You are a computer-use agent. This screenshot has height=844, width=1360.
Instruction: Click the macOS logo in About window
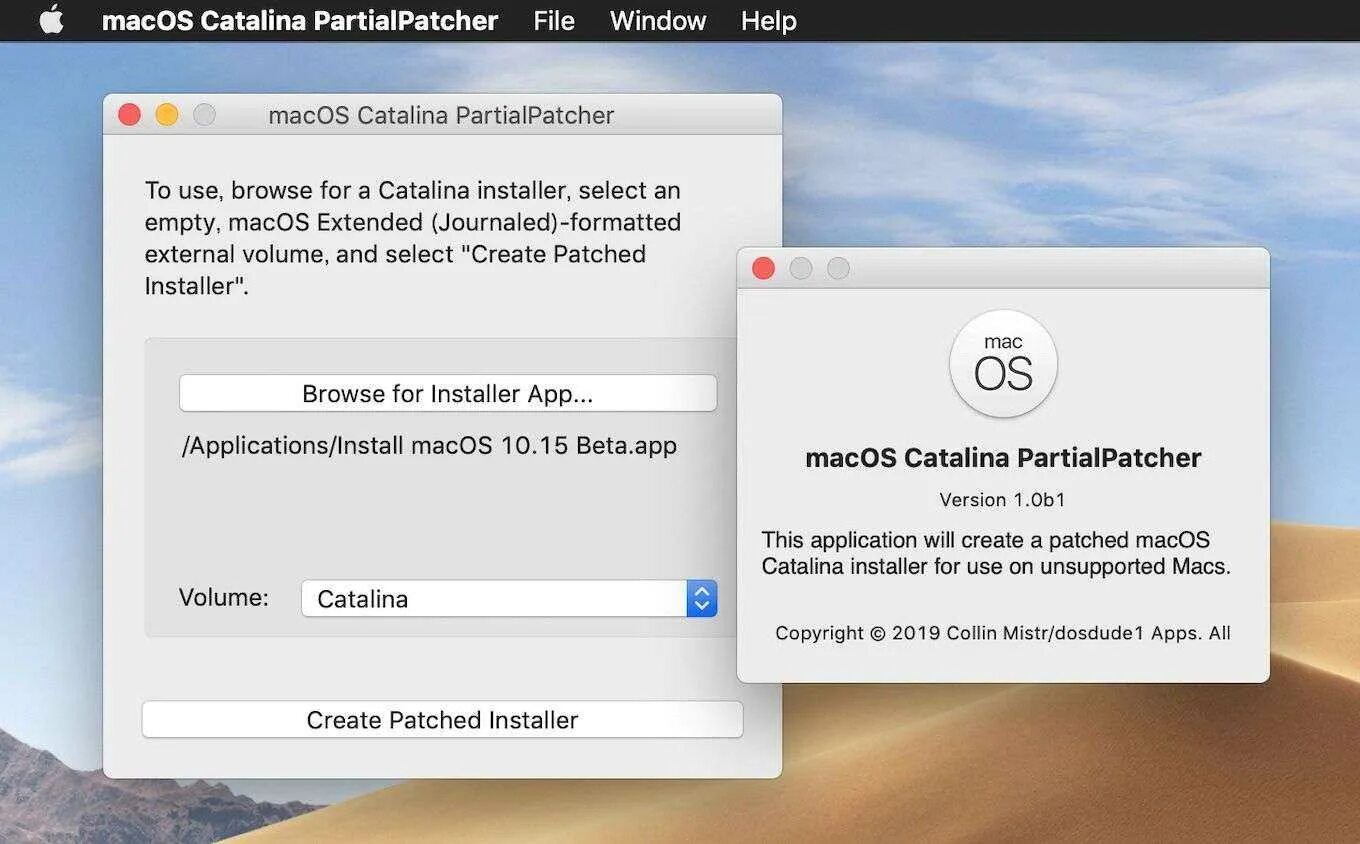[x=1003, y=364]
